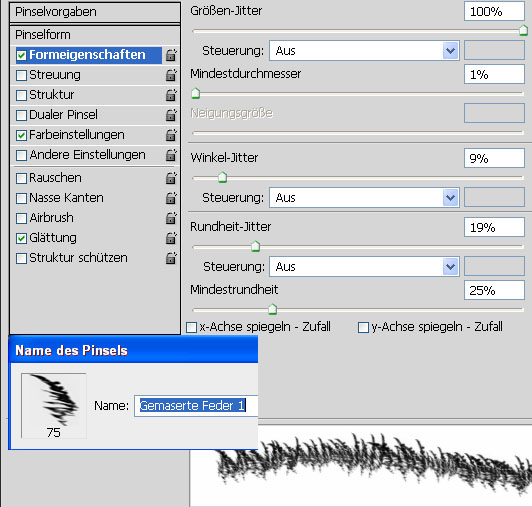
Task: Click lock icon next to Struktur
Action: pyautogui.click(x=171, y=95)
